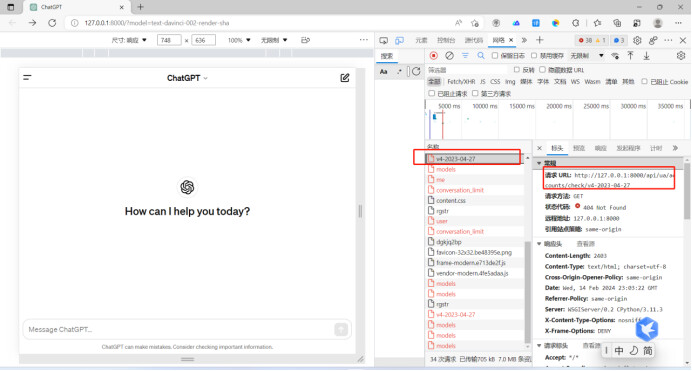Check the 反转 filter checkbox
Image resolution: width=692 pixels, height=371 pixels.
[x=516, y=70]
